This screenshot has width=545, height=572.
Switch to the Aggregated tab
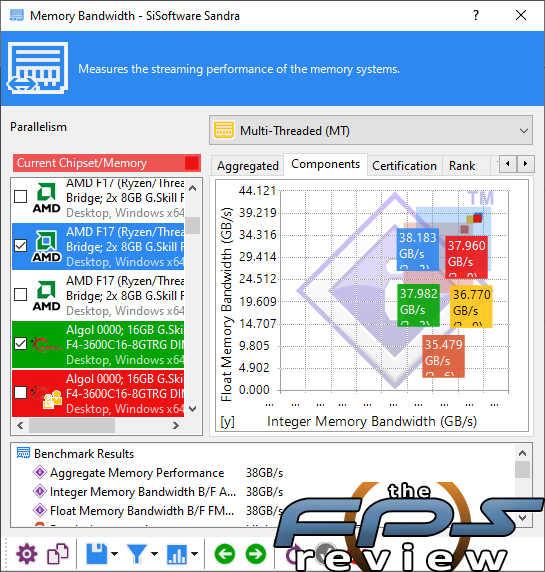(x=248, y=166)
